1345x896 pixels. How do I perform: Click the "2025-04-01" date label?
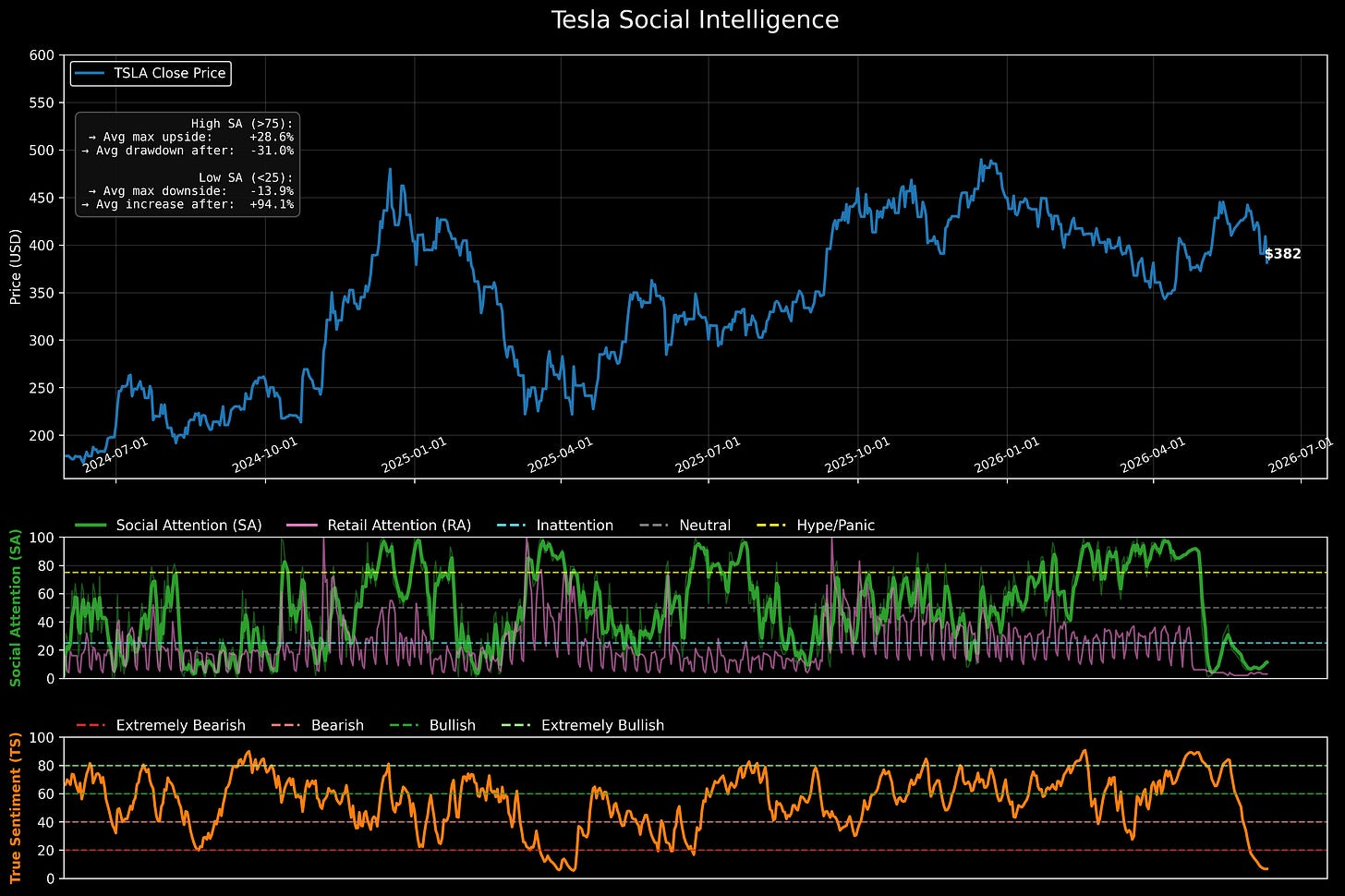[560, 455]
